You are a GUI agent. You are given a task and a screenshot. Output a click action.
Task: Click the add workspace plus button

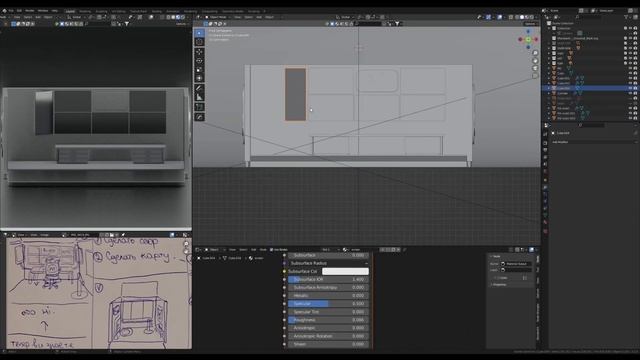coord(264,11)
